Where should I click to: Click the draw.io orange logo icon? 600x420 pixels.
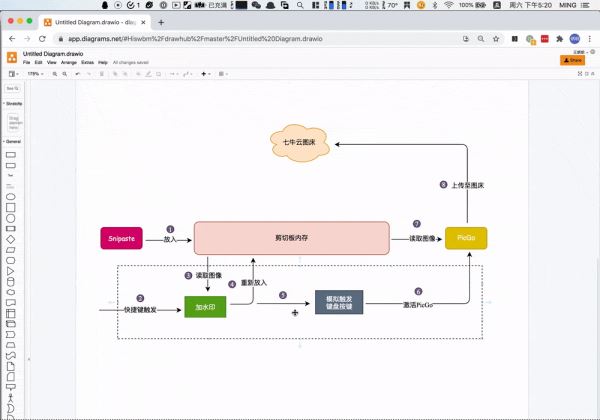(x=11, y=58)
